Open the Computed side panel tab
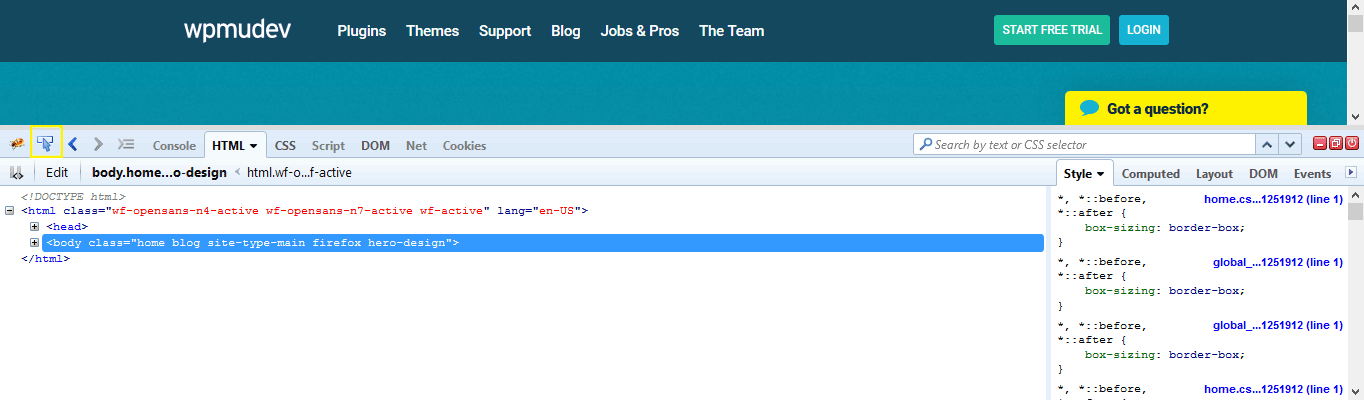This screenshot has width=1364, height=400. click(x=1151, y=173)
